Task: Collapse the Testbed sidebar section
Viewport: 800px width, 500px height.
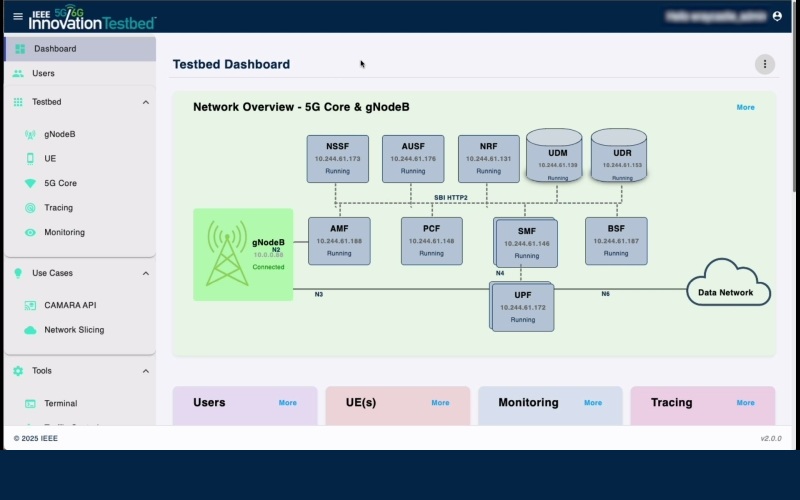Action: click(145, 102)
